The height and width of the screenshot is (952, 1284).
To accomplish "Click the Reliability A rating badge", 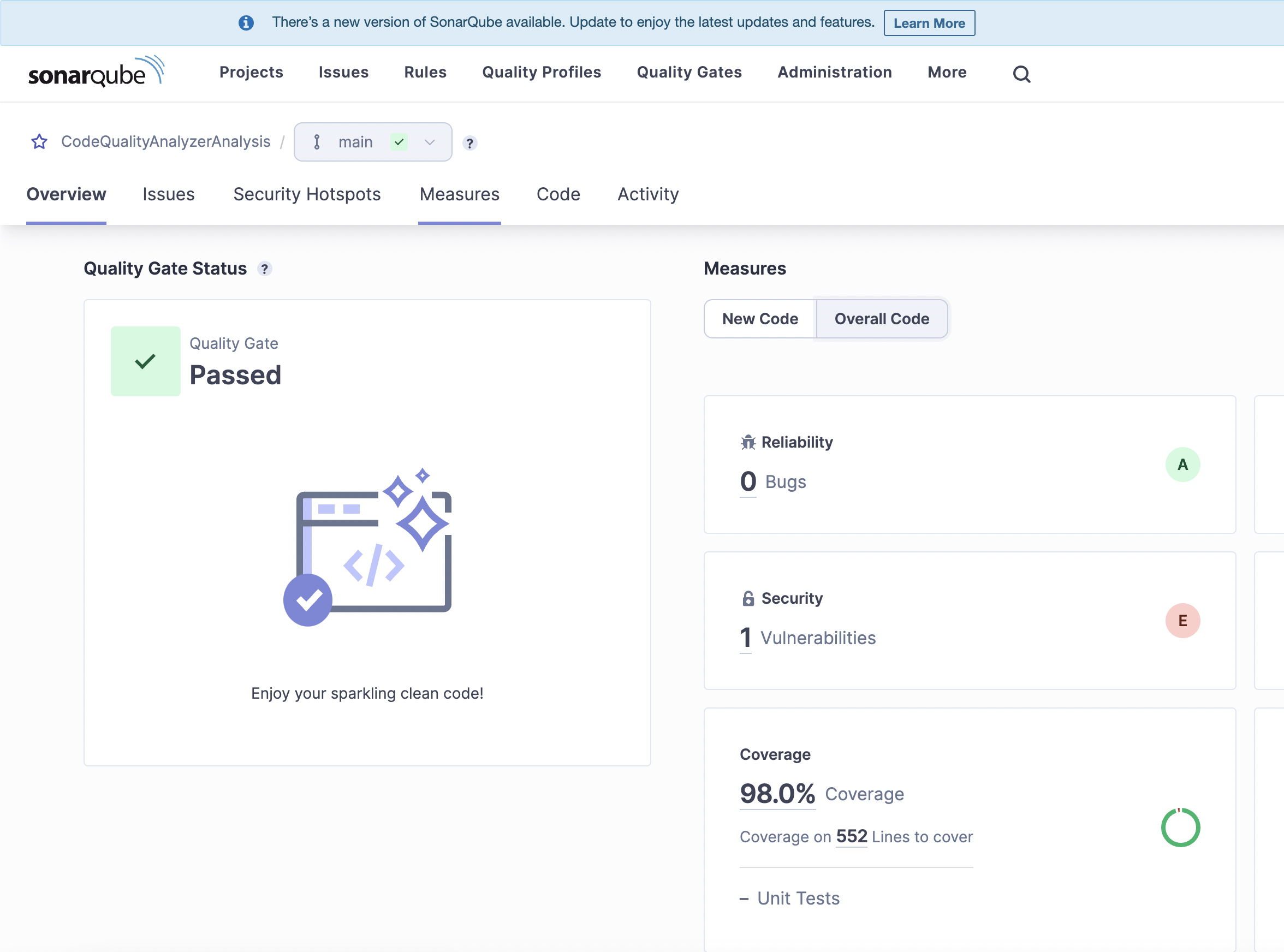I will coord(1182,465).
